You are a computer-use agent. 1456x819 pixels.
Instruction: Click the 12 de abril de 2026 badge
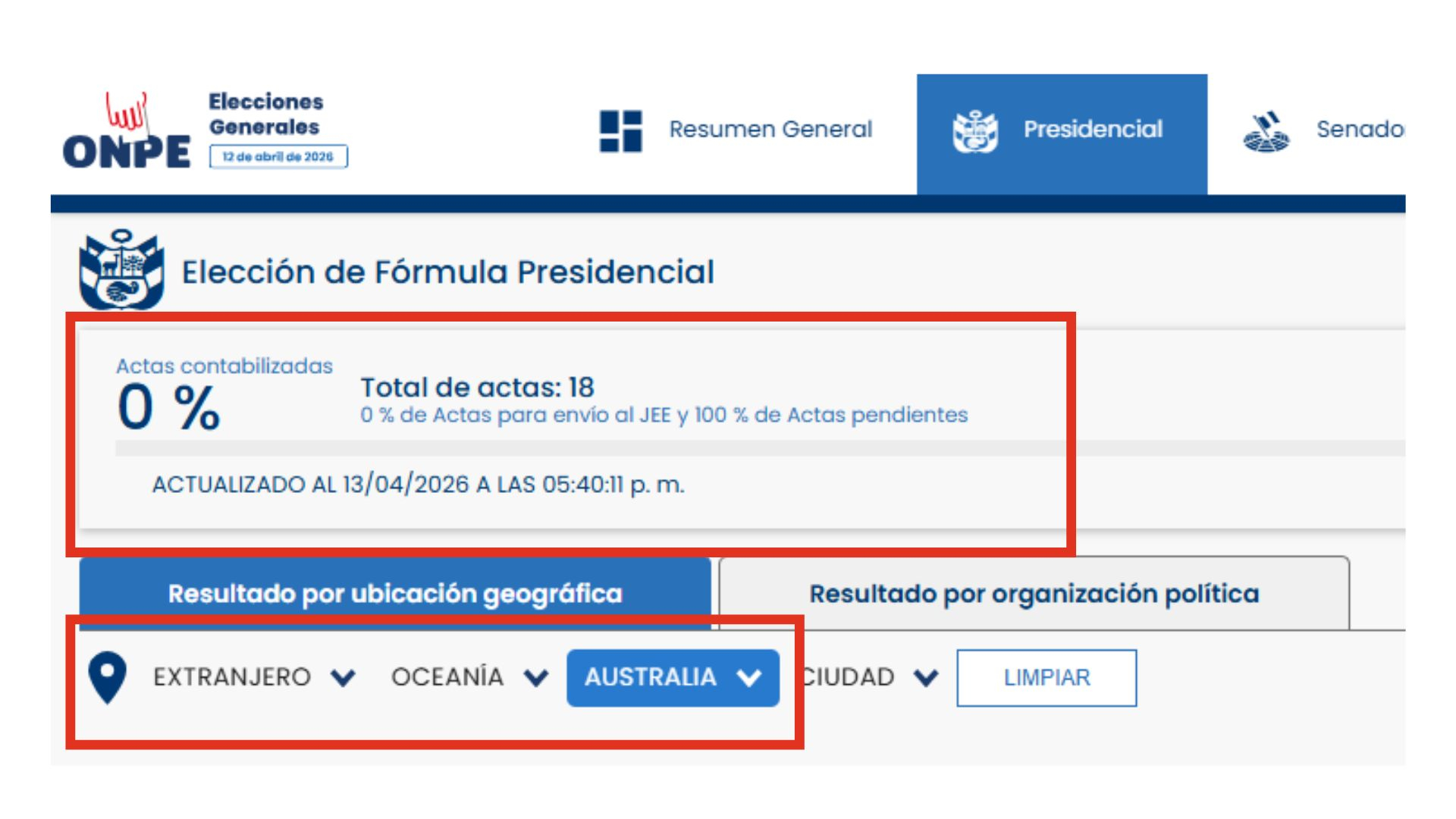pyautogui.click(x=278, y=157)
